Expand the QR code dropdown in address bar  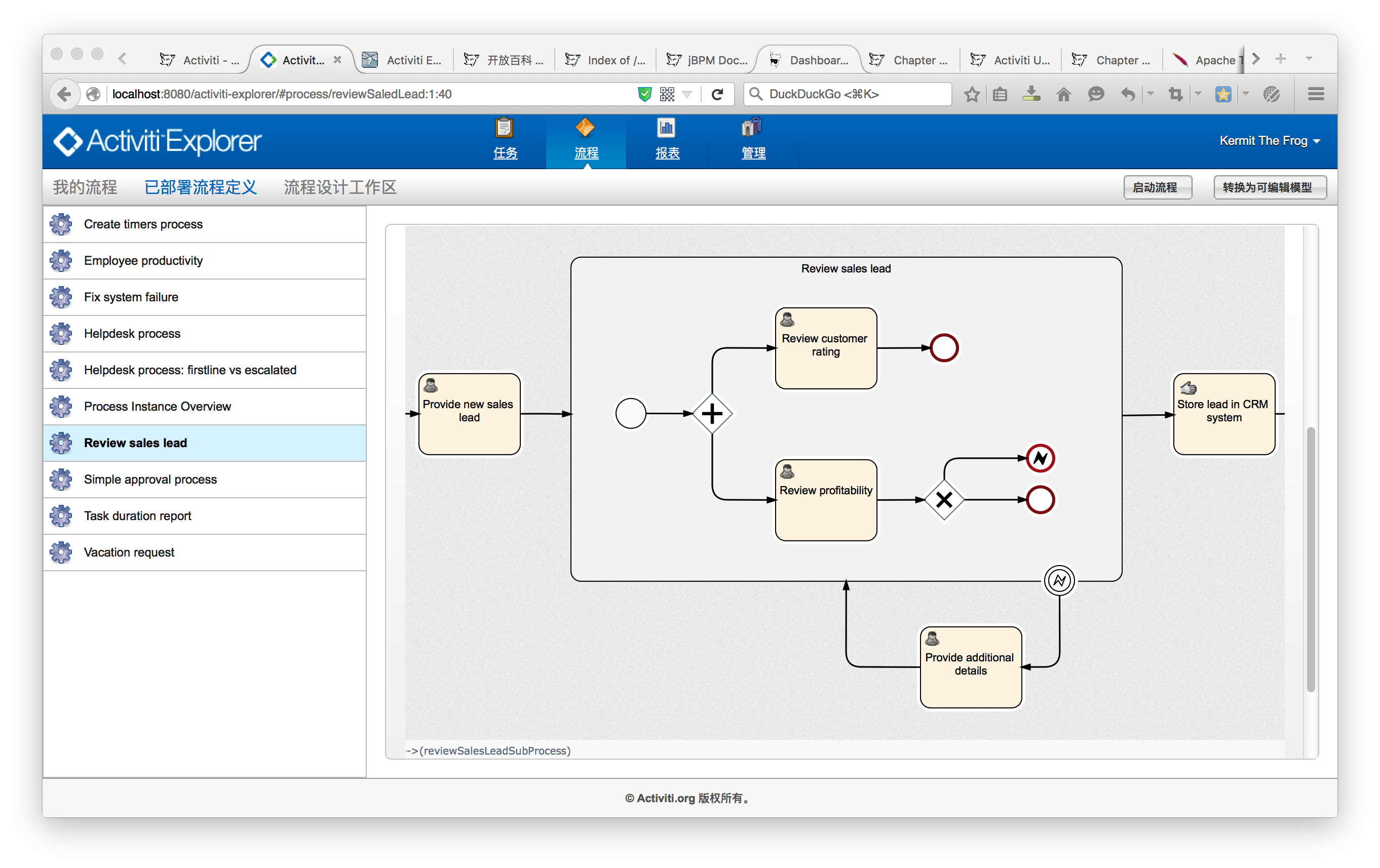coord(686,94)
